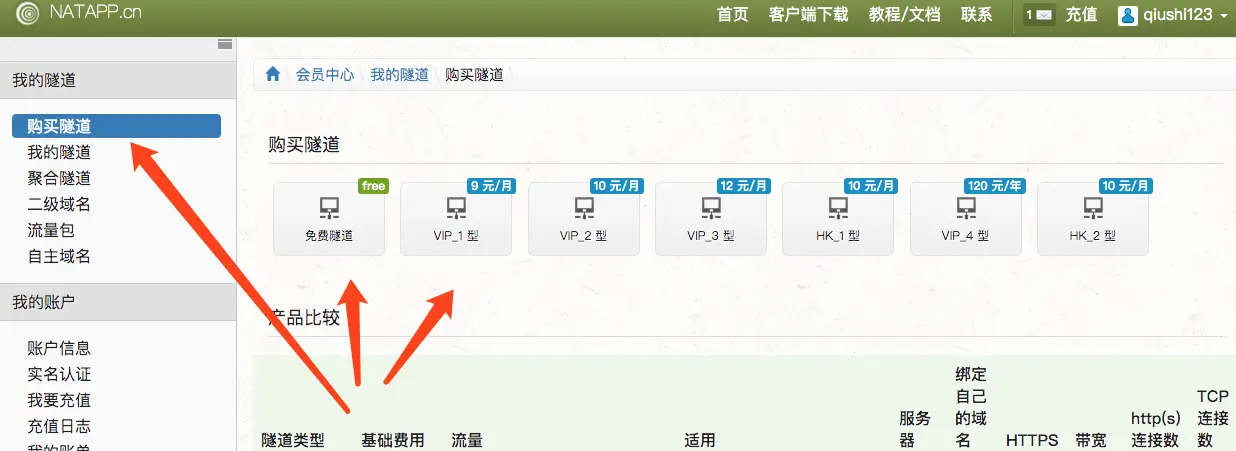Viewport: 1236px width, 451px height.
Task: Open 账户信息 in the sidebar
Action: 59,348
